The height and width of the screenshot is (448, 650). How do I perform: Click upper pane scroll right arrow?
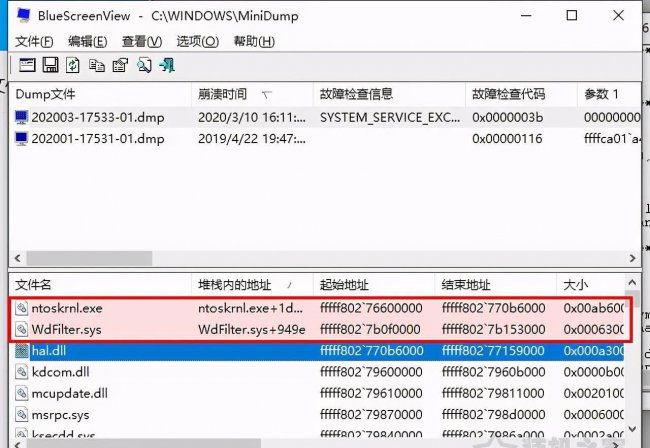point(632,258)
